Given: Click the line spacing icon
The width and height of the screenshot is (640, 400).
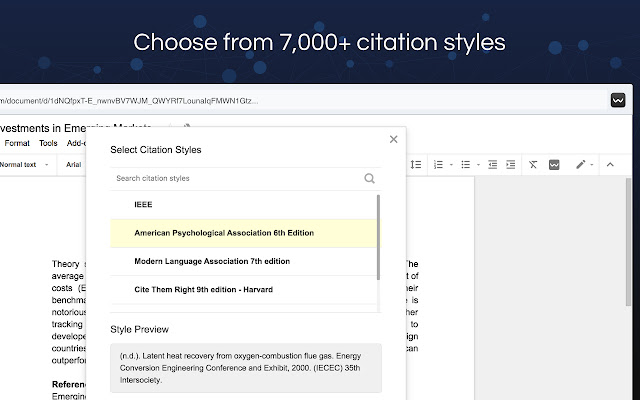Looking at the screenshot, I should pyautogui.click(x=416, y=164).
